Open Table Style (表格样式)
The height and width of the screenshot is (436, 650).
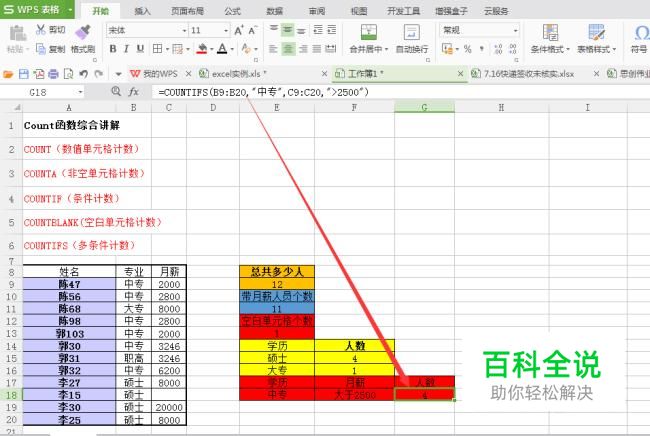[597, 39]
